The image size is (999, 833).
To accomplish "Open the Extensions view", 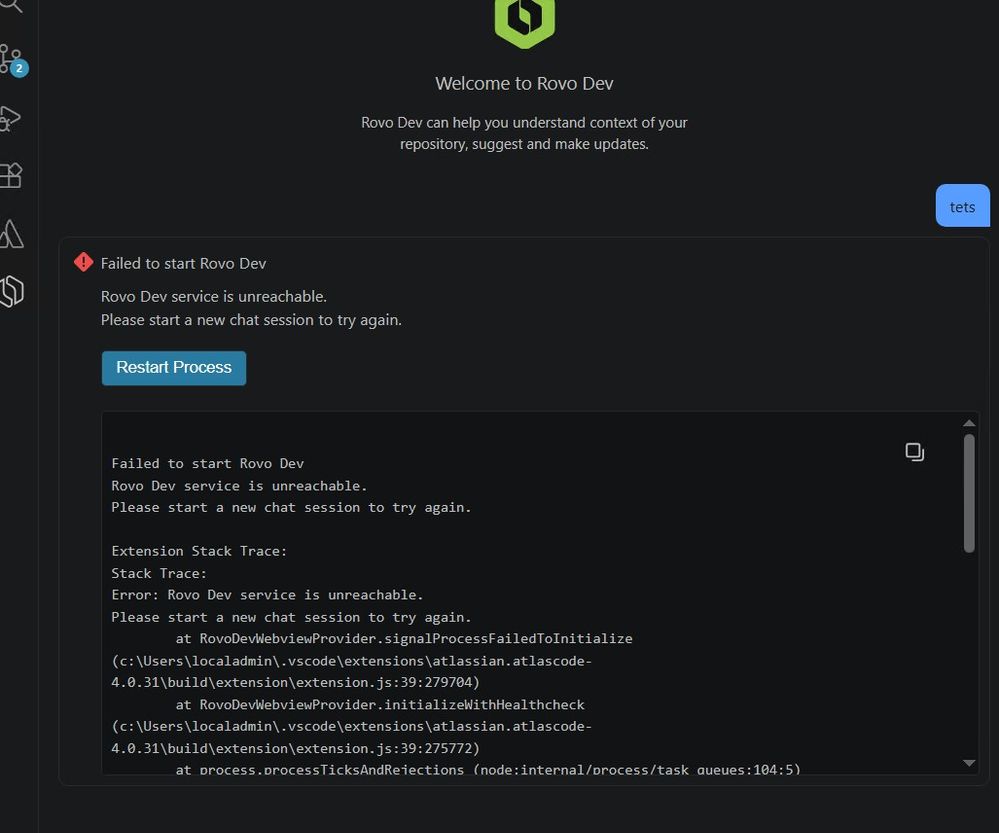I will pyautogui.click(x=11, y=175).
